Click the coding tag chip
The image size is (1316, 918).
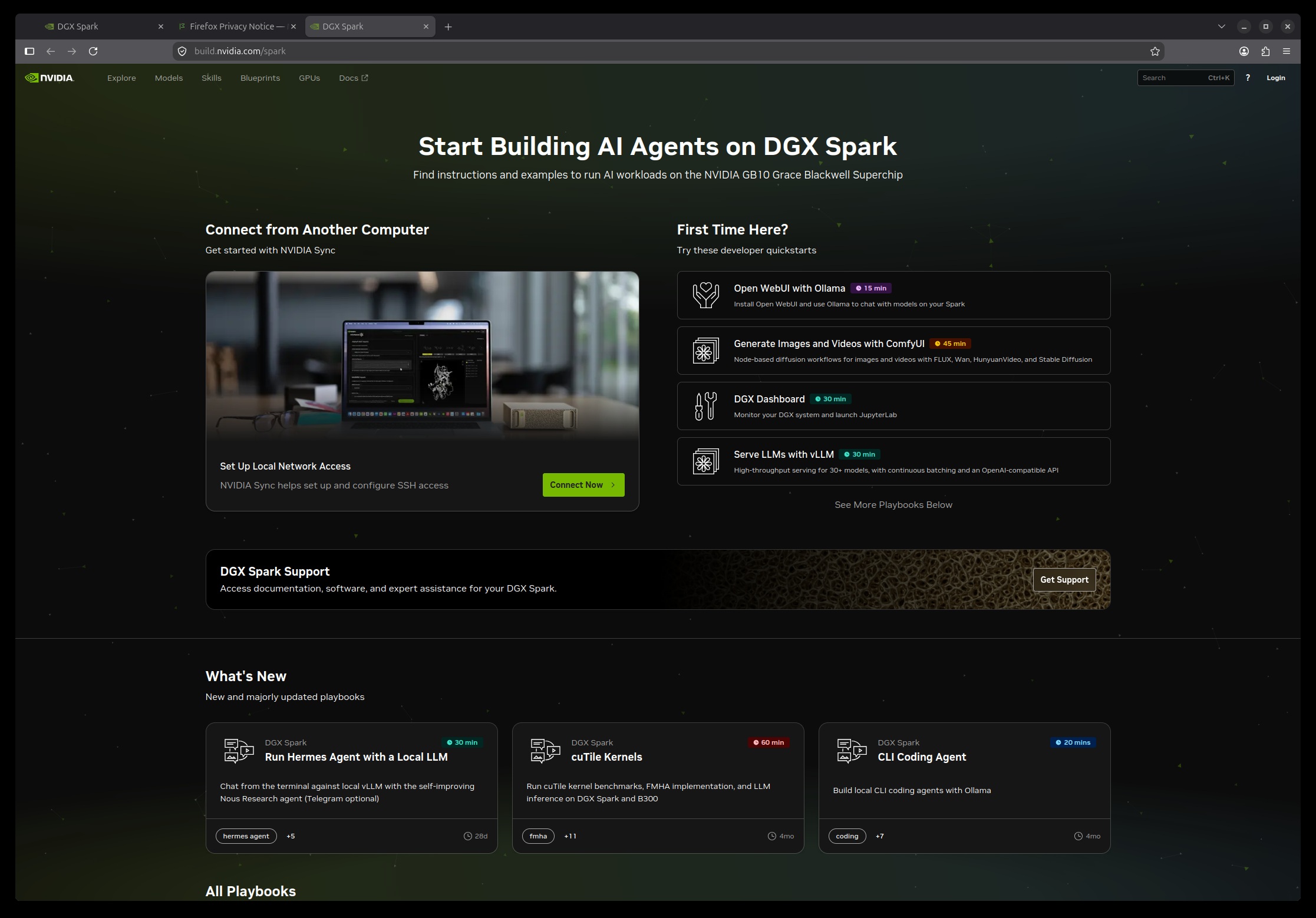tap(847, 836)
